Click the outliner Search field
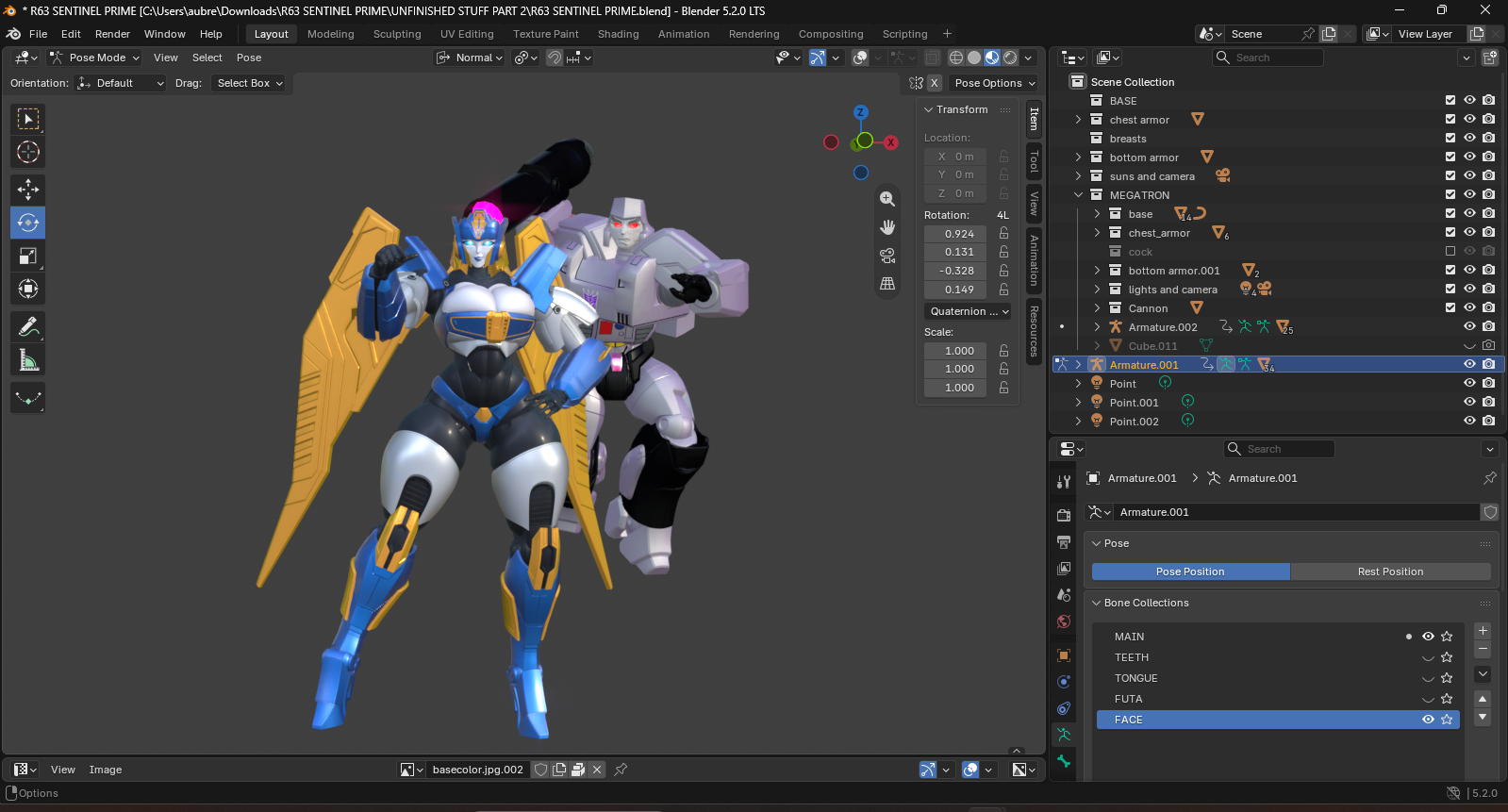1508x812 pixels. coord(1268,58)
